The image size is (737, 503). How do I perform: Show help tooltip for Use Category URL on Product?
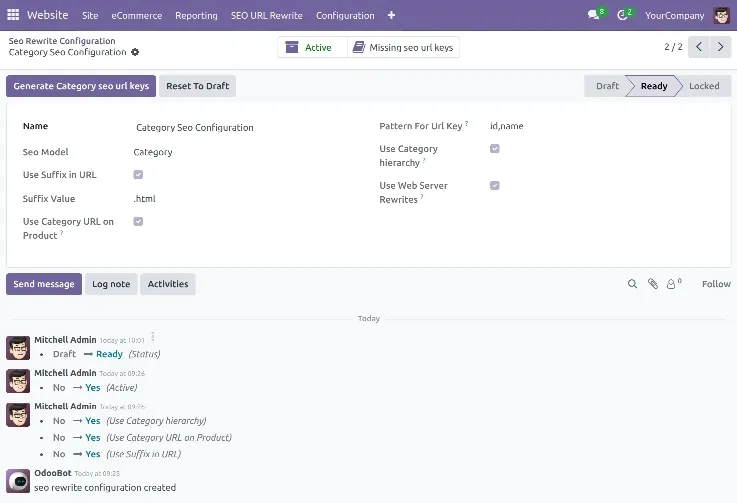tap(61, 232)
